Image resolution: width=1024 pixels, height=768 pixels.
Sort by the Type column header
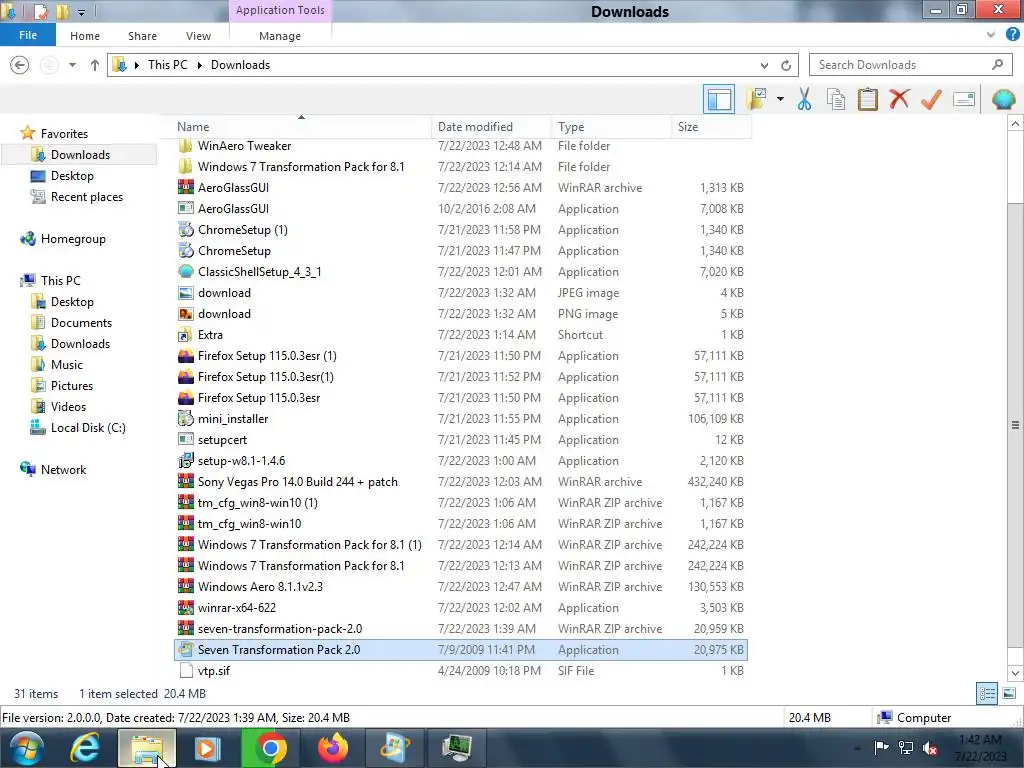[611, 127]
